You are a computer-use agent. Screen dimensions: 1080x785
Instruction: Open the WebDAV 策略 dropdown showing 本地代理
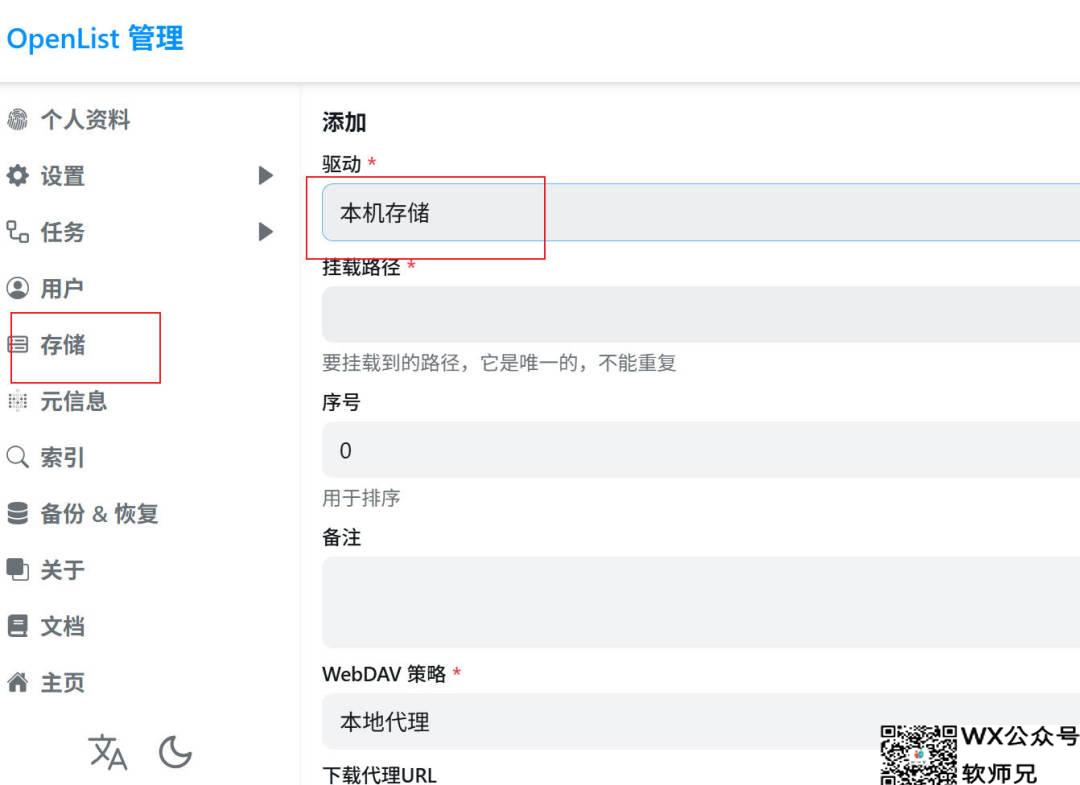coord(700,722)
